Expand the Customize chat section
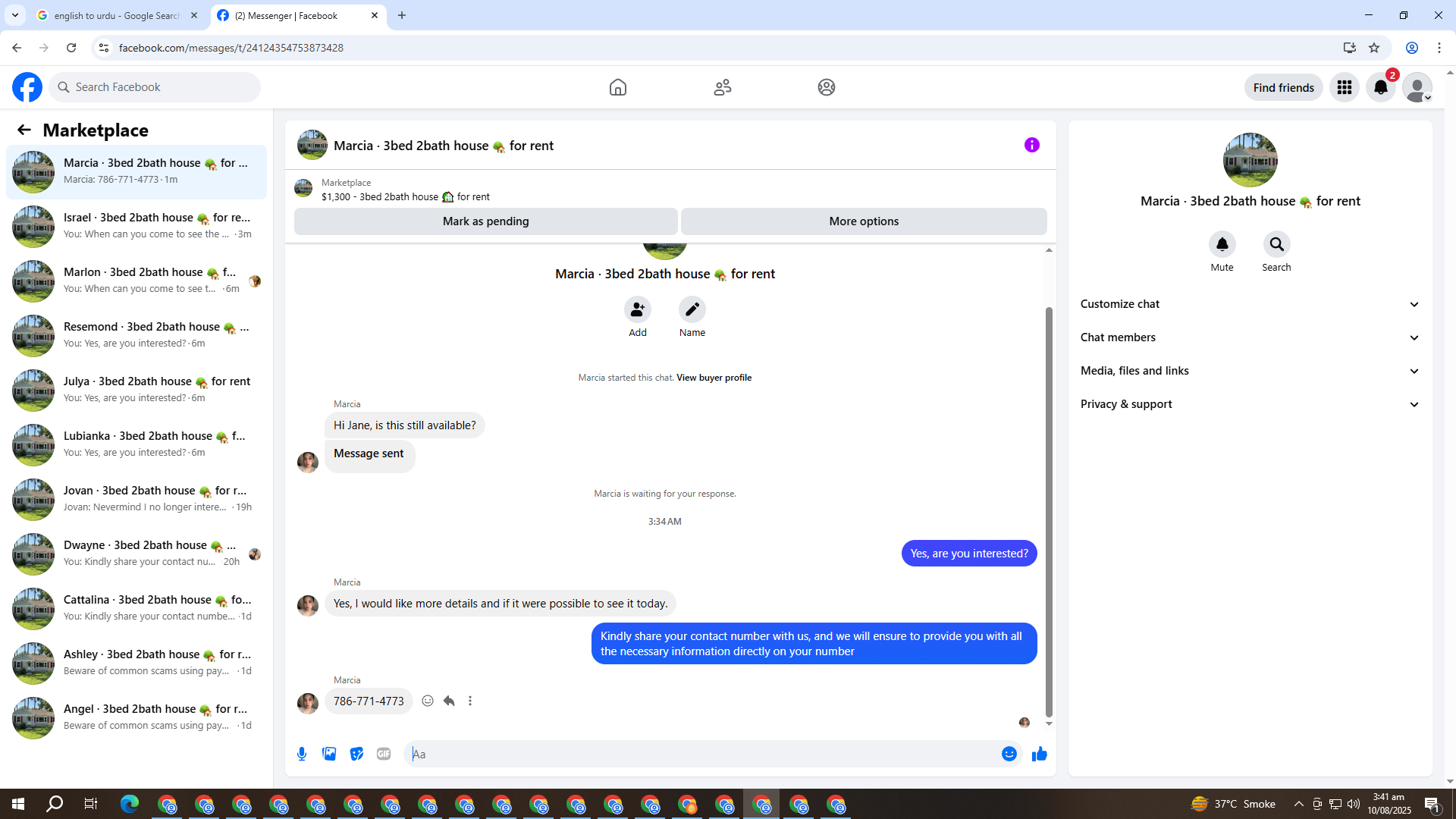Viewport: 1456px width, 819px height. (x=1249, y=304)
